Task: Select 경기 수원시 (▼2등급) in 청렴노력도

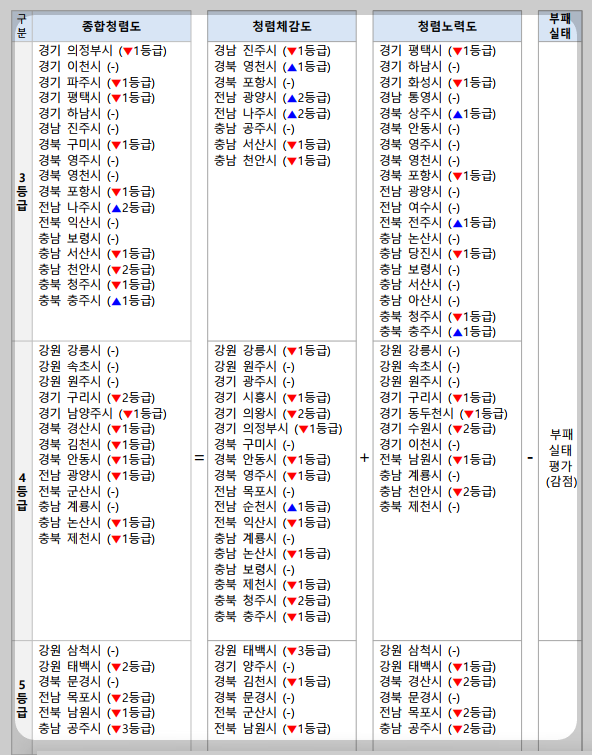Action: pos(437,429)
